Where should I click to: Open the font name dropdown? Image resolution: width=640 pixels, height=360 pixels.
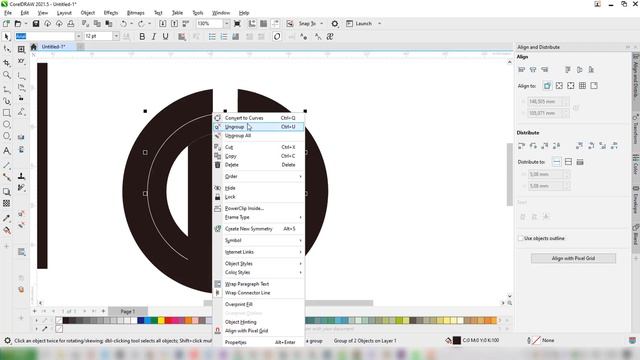click(x=78, y=36)
